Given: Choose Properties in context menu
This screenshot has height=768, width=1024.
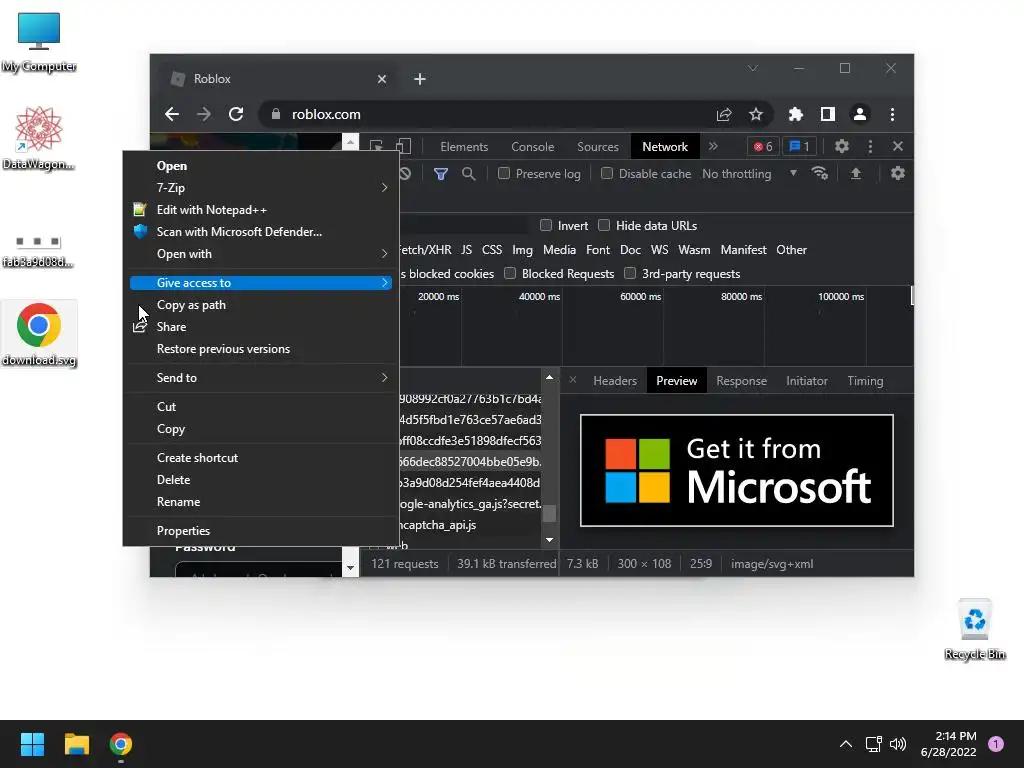Looking at the screenshot, I should [261, 531].
